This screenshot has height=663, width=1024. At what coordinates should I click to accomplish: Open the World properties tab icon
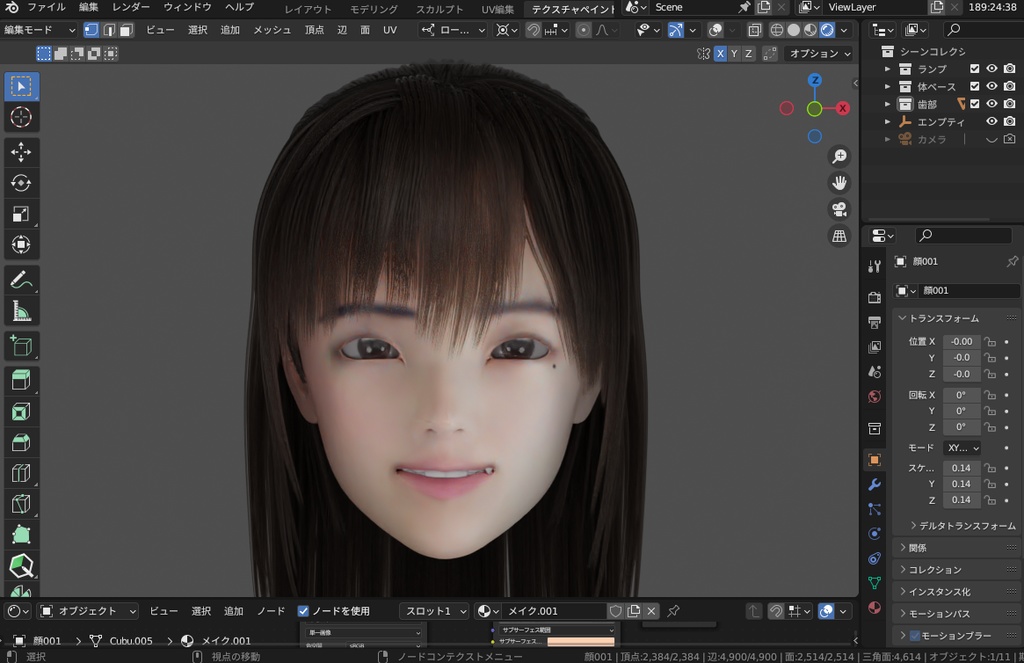(874, 396)
